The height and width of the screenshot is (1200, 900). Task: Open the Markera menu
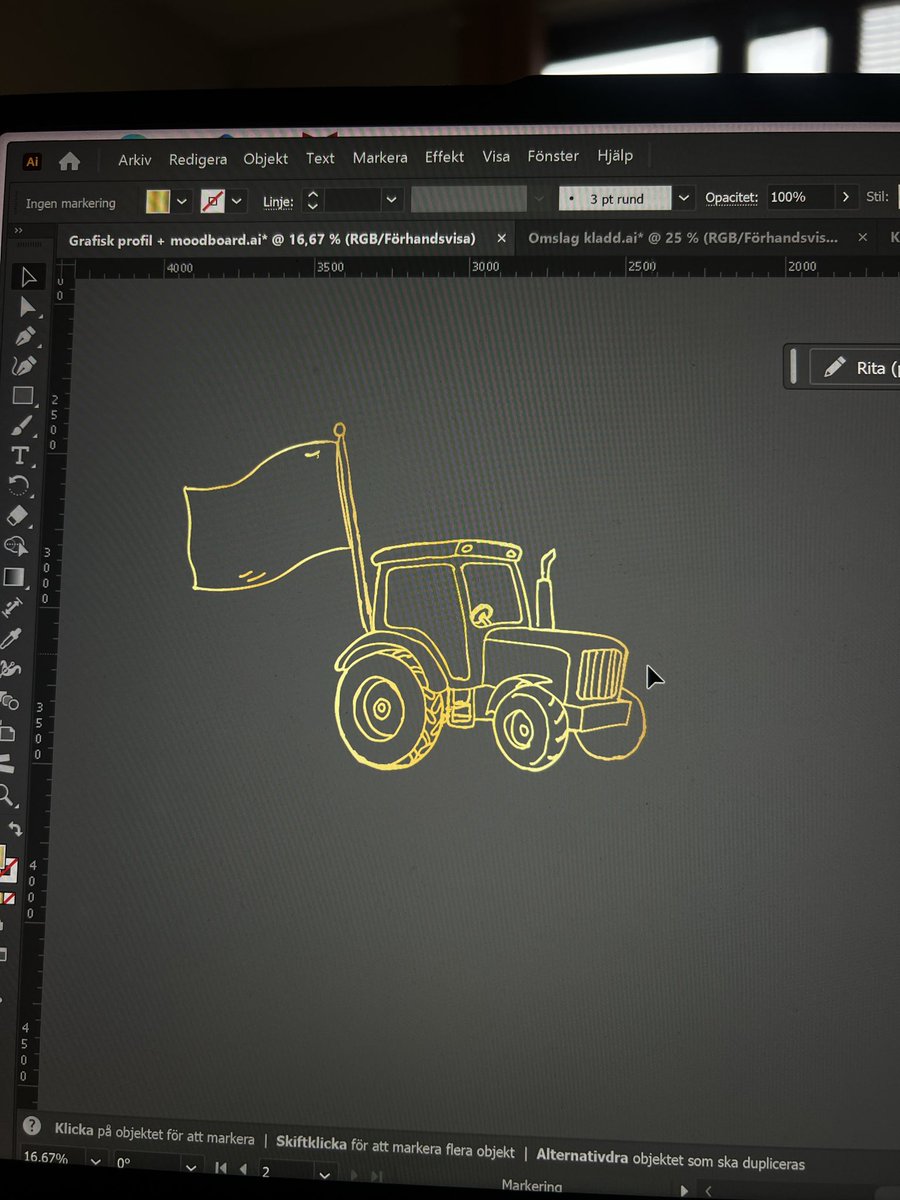click(x=380, y=157)
